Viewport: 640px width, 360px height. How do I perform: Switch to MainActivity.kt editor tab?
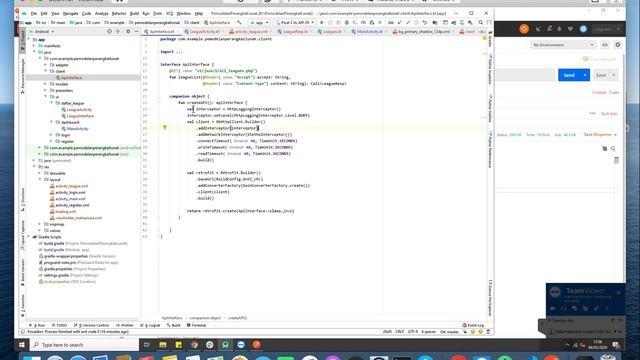369,31
